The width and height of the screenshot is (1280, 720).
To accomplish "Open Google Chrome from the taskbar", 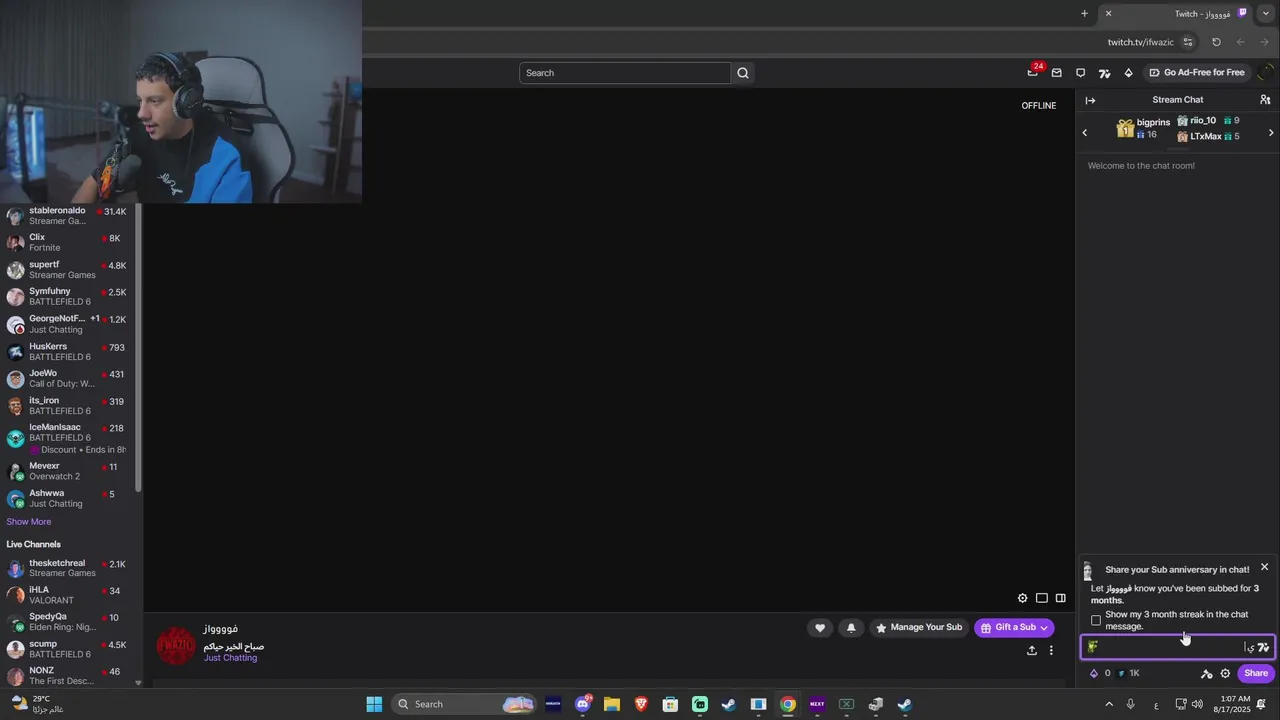I will pos(788,704).
